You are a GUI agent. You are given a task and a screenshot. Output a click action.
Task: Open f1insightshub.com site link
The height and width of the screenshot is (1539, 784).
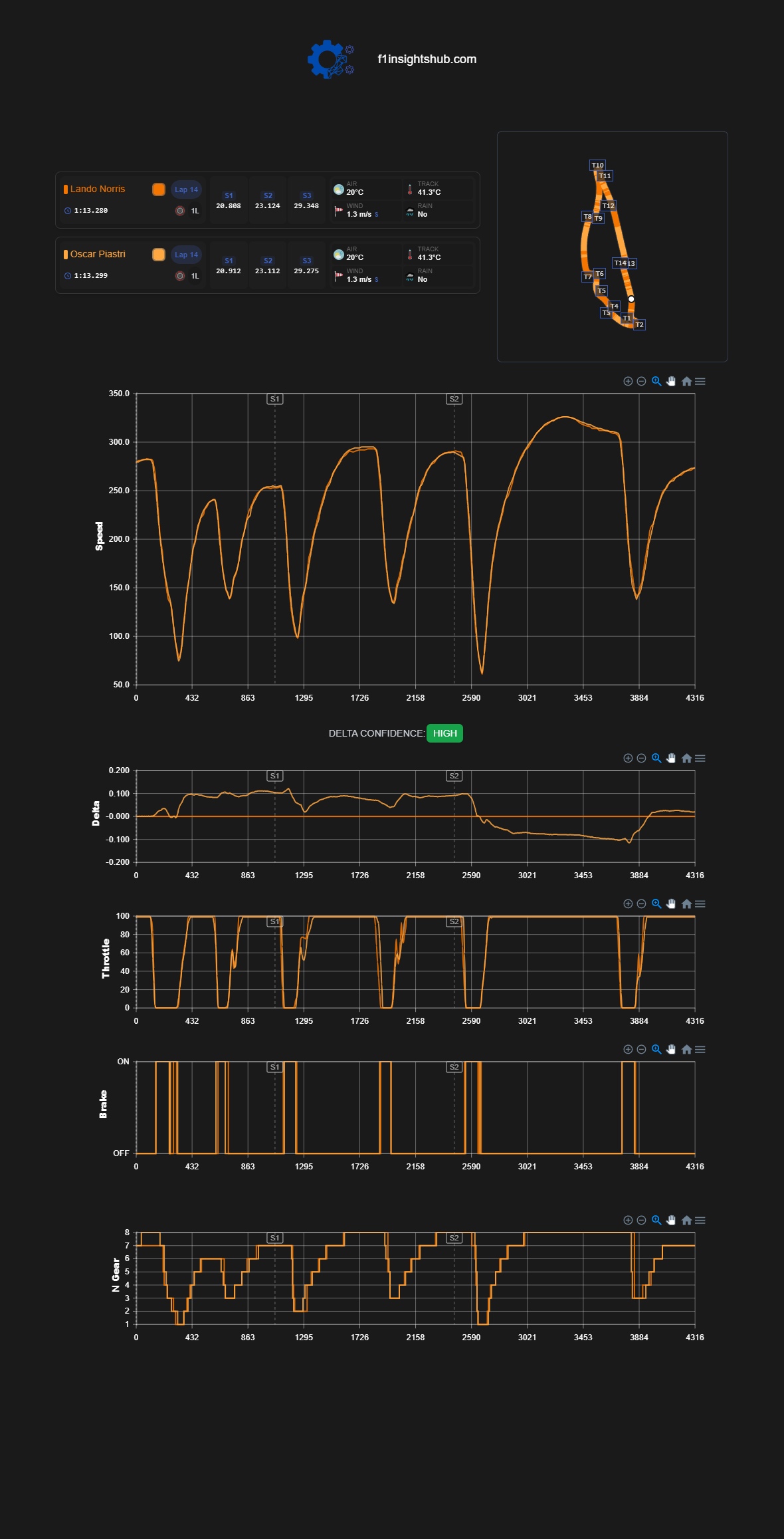[427, 59]
